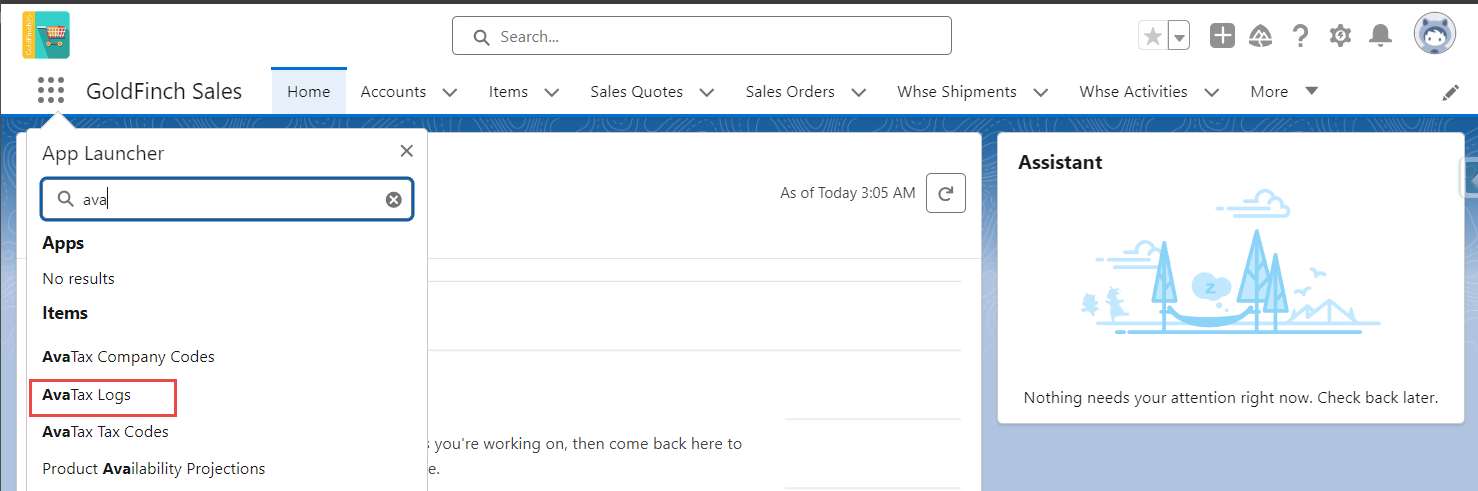The image size is (1478, 491).
Task: Focus the global Search box
Action: (x=702, y=36)
